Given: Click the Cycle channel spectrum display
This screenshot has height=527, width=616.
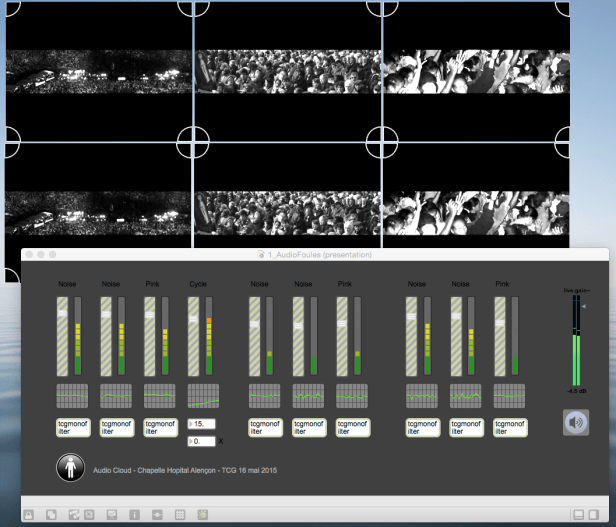Looking at the screenshot, I should (204, 395).
